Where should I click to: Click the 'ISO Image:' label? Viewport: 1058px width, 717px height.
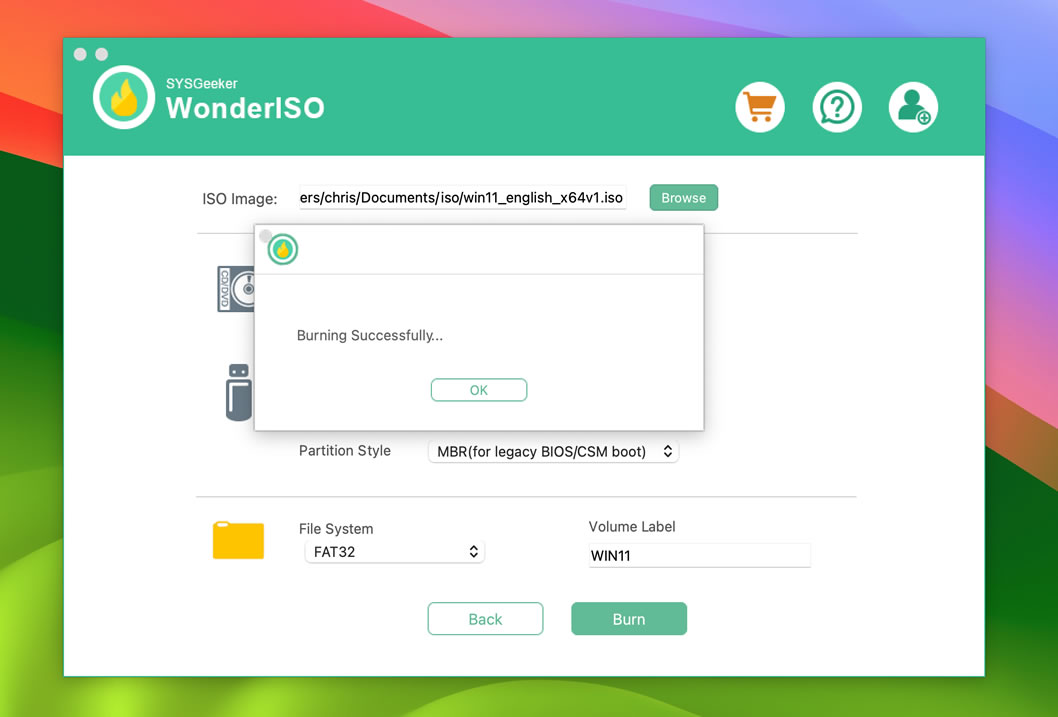[x=240, y=199]
